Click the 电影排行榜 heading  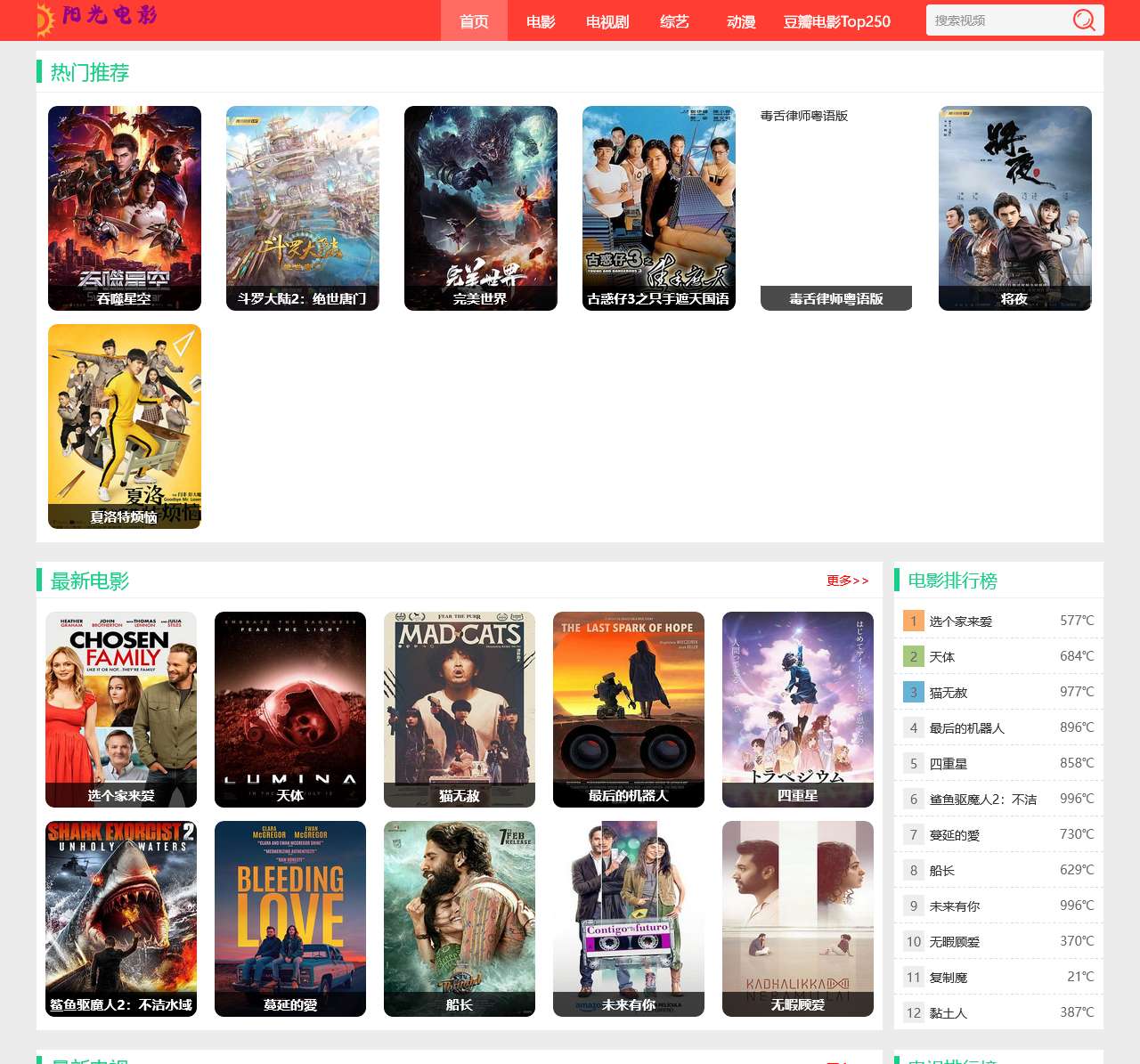(x=953, y=581)
